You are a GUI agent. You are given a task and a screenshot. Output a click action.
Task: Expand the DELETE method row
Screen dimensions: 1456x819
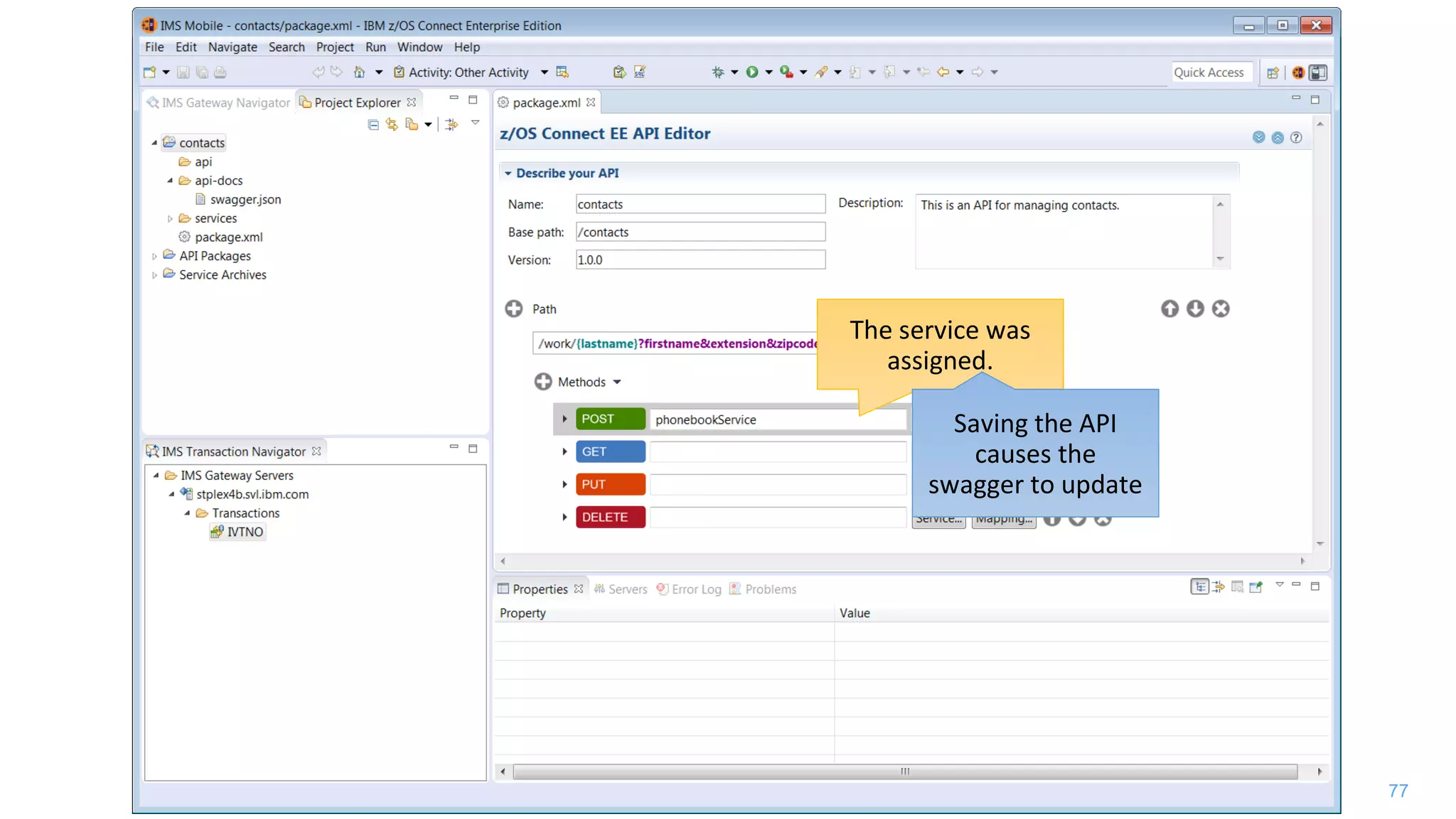coord(564,517)
